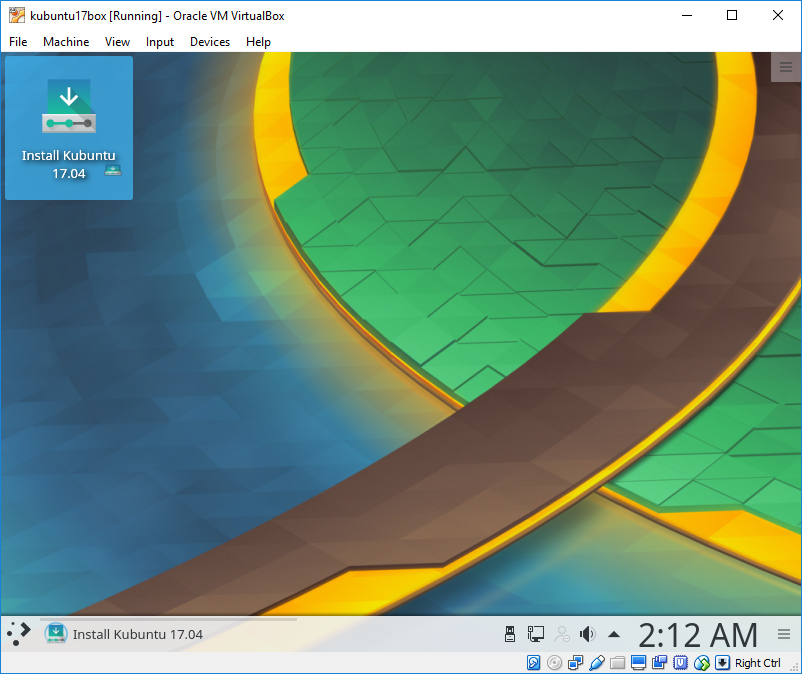Click the Right Ctrl host key label
Image resolution: width=802 pixels, height=674 pixels.
point(758,663)
